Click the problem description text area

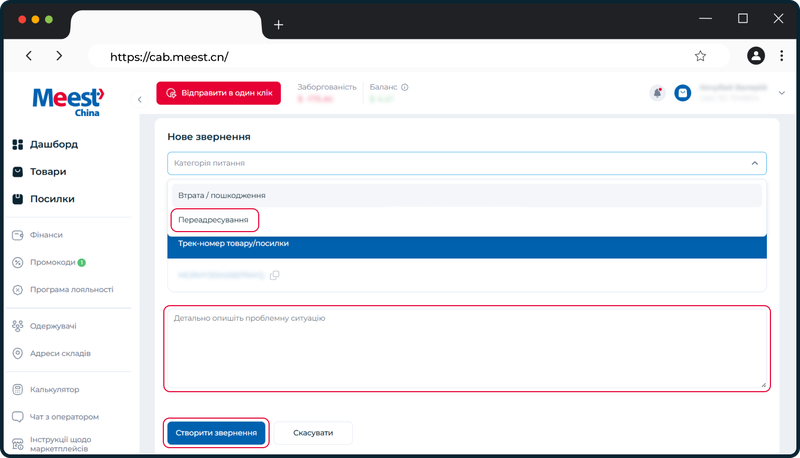467,349
